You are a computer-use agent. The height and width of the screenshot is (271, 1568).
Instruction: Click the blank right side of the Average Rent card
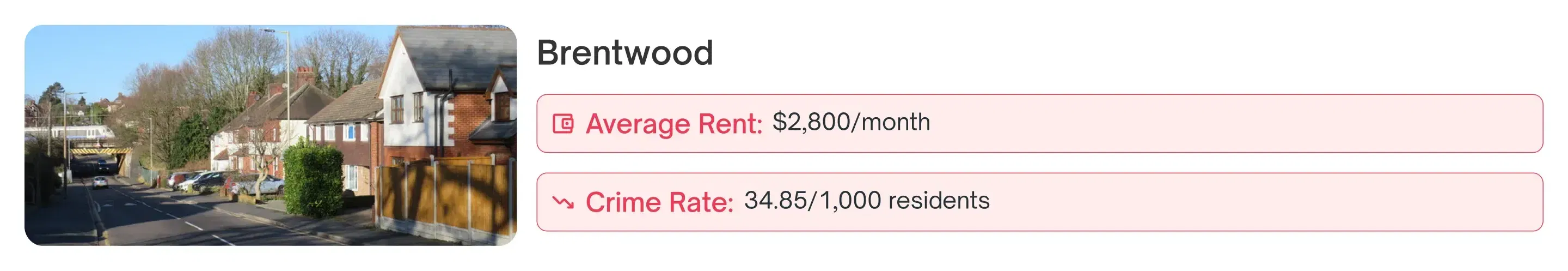click(1278, 124)
